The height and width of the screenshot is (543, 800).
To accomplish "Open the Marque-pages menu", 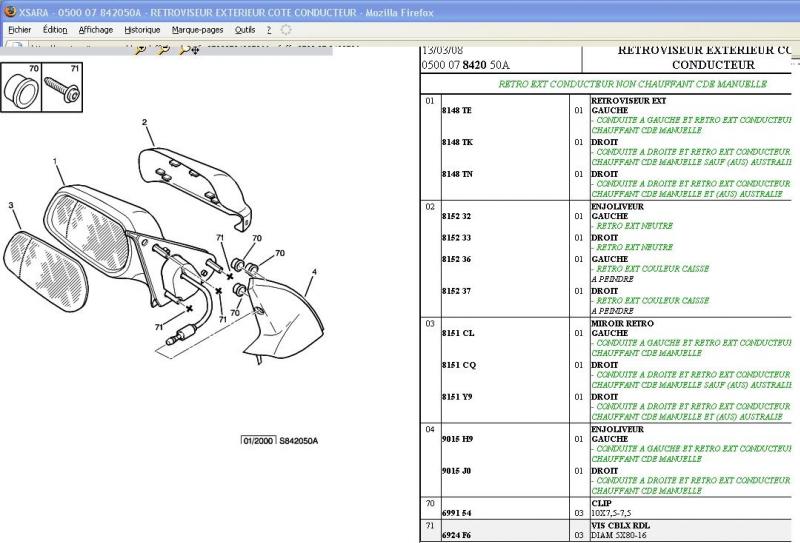I will point(197,30).
